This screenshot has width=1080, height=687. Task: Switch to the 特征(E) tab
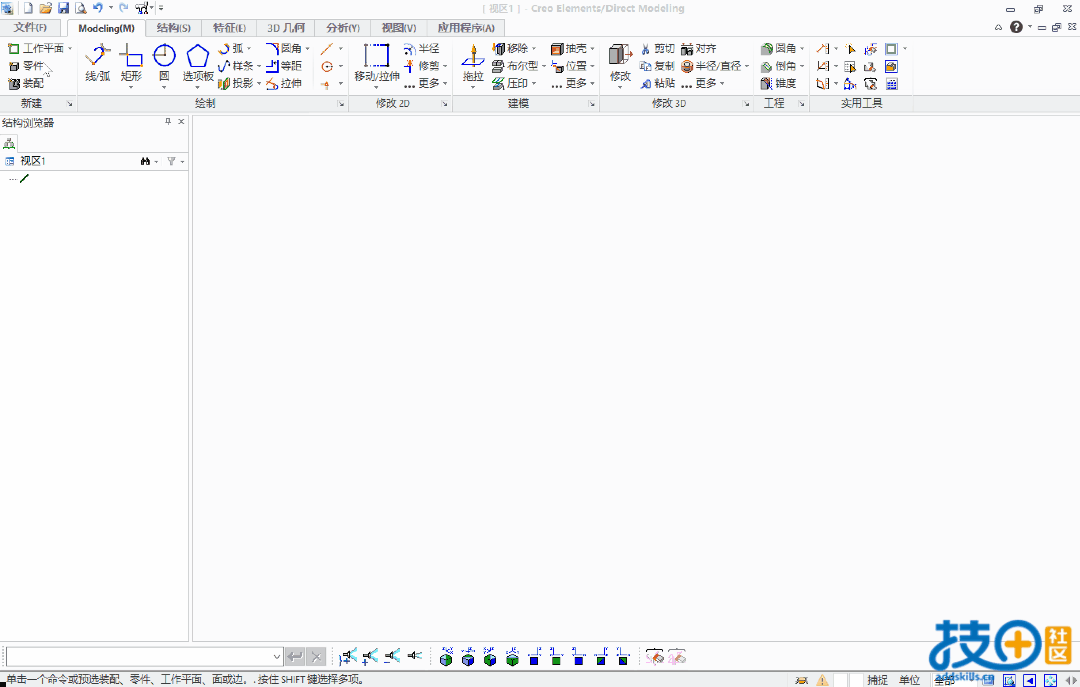229,28
